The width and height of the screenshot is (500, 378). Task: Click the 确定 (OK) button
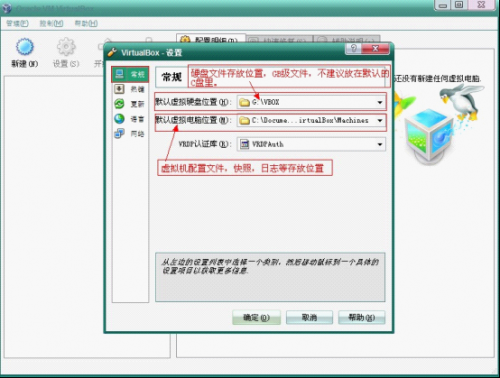pyautogui.click(x=256, y=317)
